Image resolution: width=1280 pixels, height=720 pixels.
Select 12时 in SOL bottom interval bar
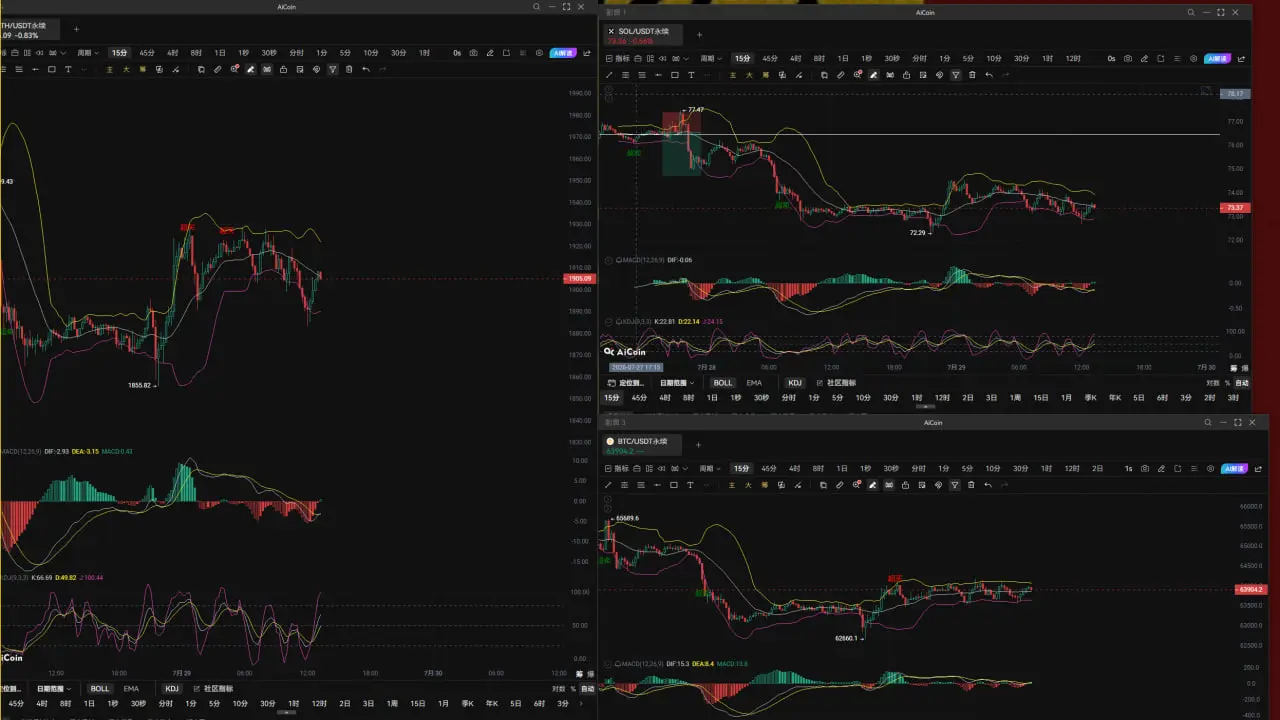(942, 397)
